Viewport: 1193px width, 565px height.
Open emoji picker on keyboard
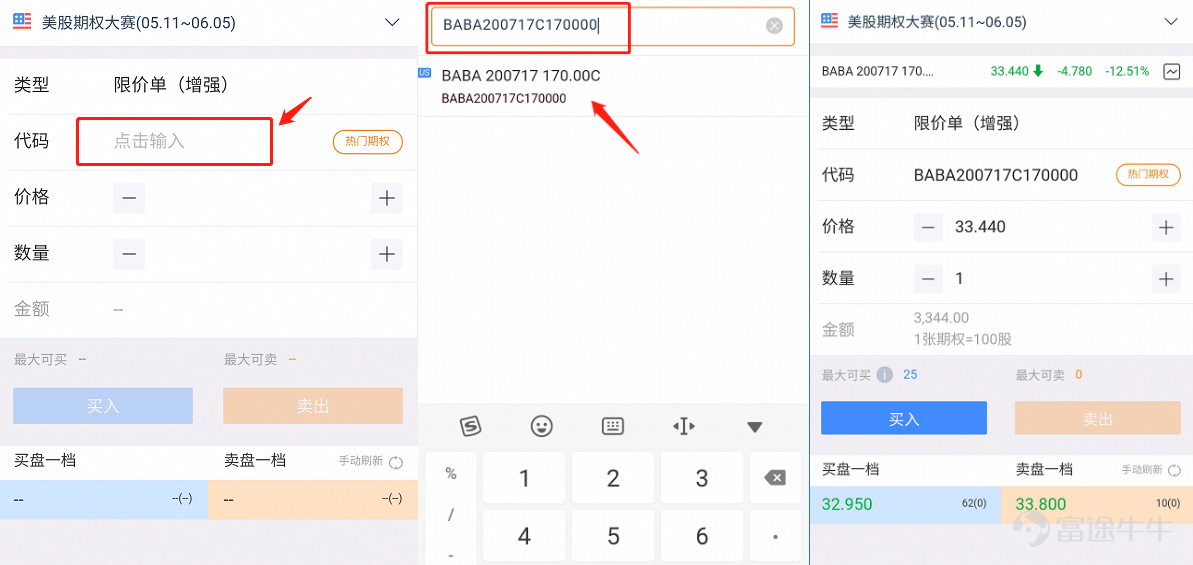tap(541, 426)
